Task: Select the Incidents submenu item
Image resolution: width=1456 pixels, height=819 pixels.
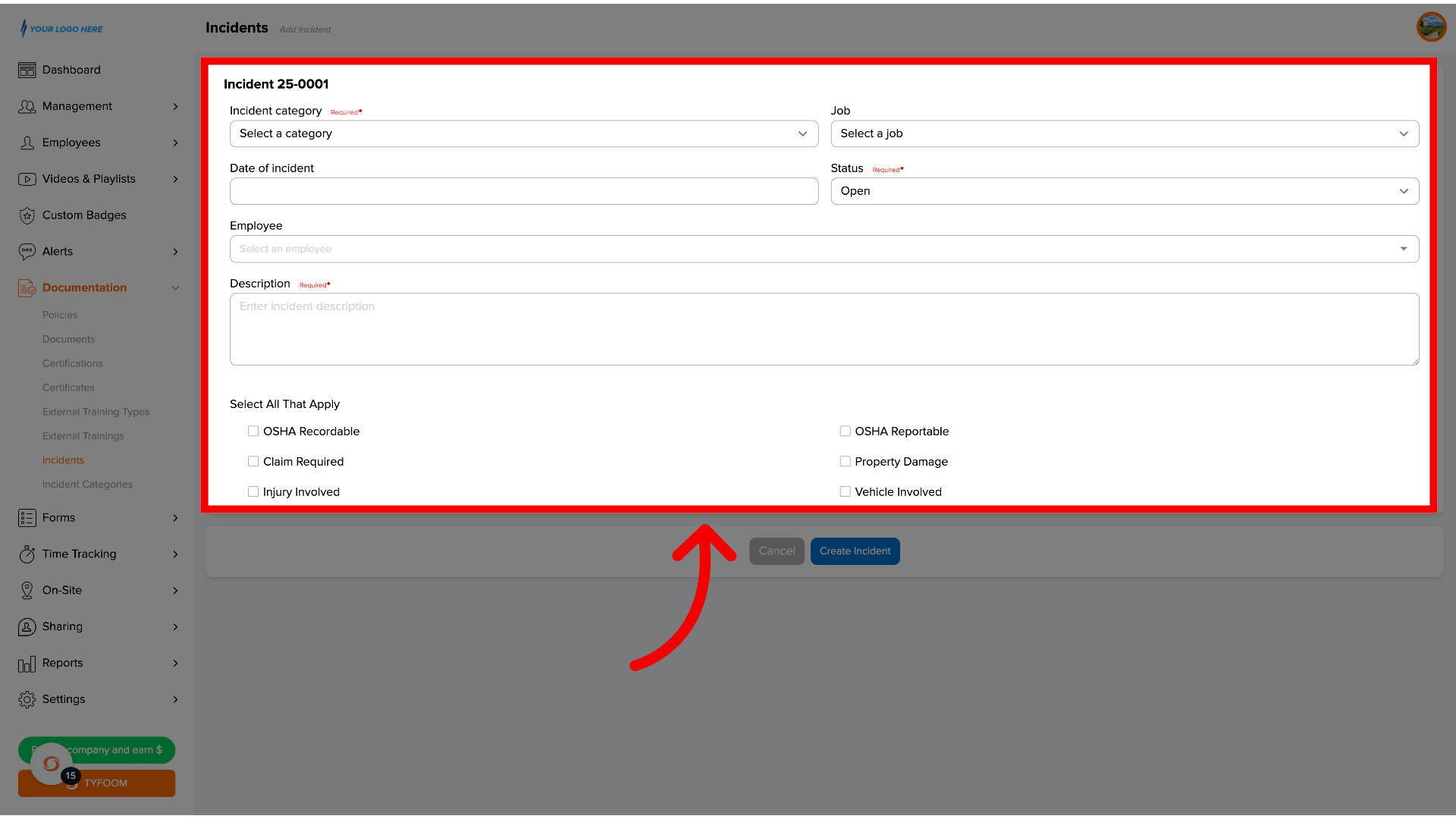Action: point(63,460)
